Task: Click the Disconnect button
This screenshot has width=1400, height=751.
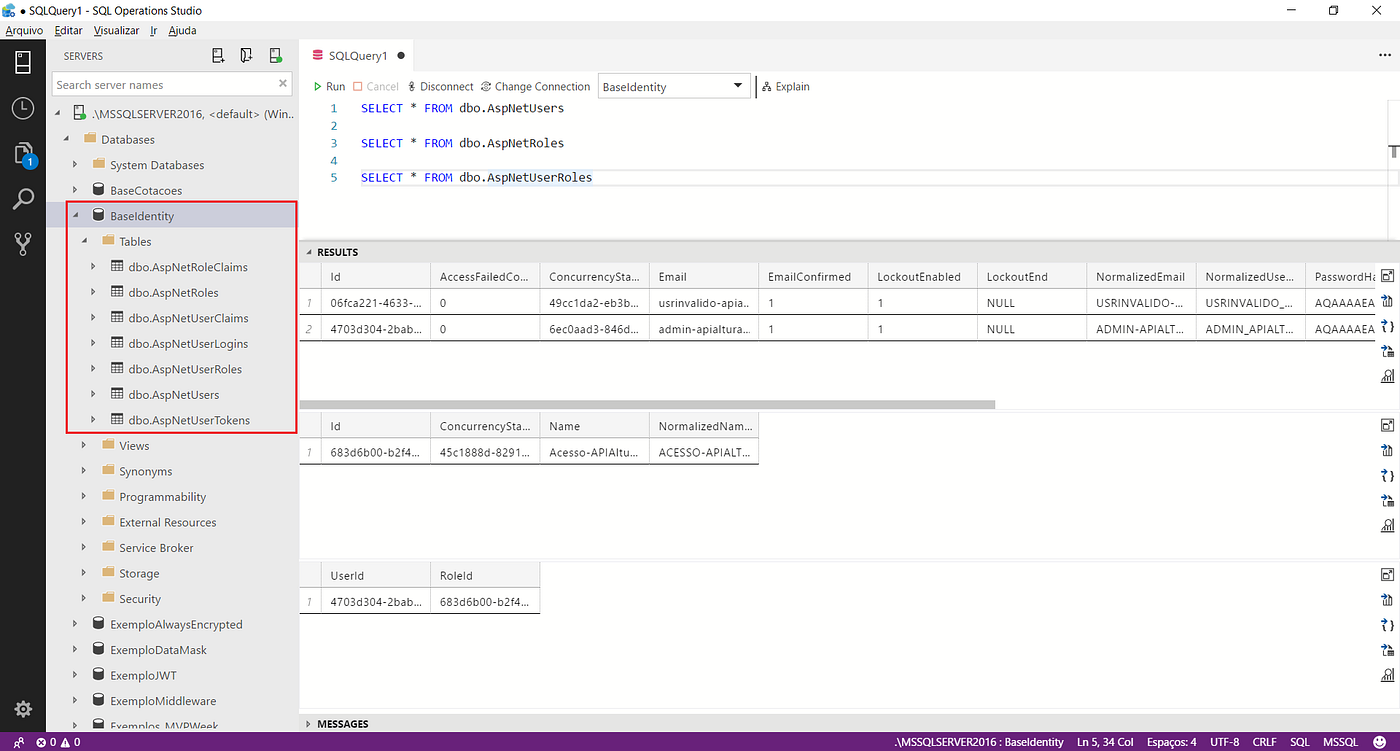Action: (x=440, y=87)
